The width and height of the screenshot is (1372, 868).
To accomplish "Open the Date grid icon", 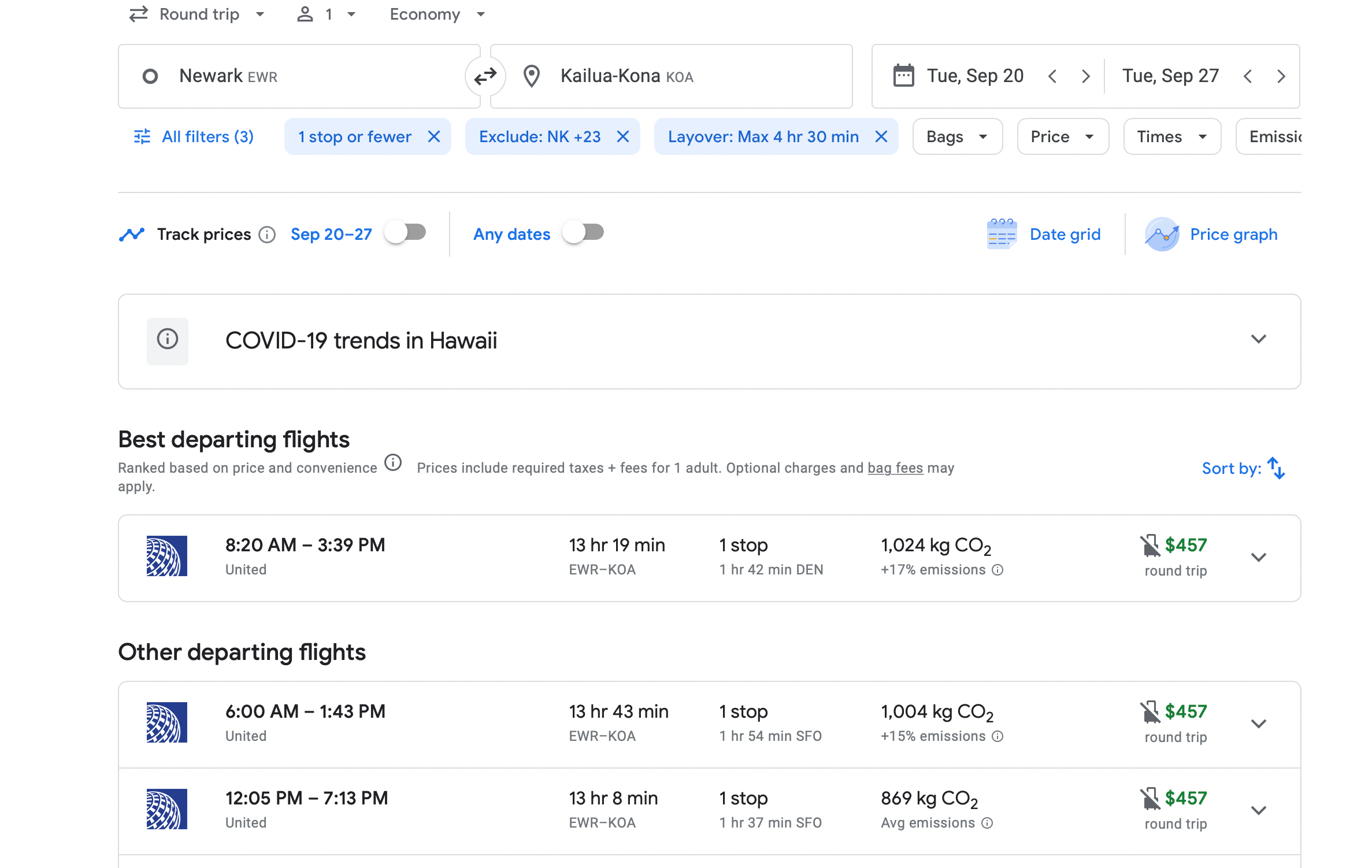I will [x=1002, y=234].
